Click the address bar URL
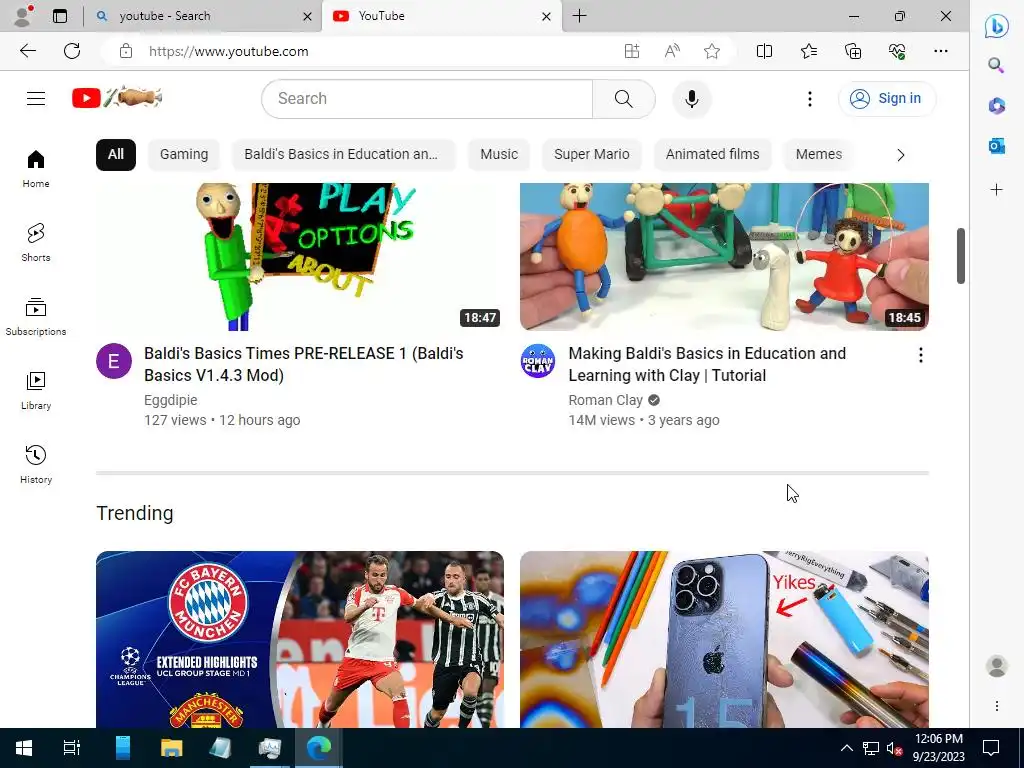 [x=229, y=52]
